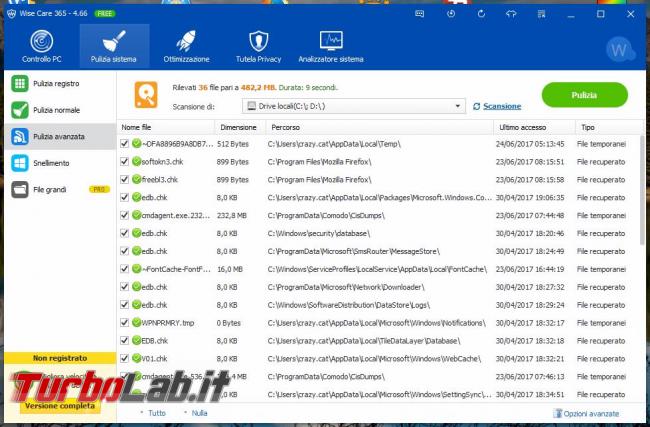
Task: Sort by Dimensione column header
Action: [x=240, y=127]
